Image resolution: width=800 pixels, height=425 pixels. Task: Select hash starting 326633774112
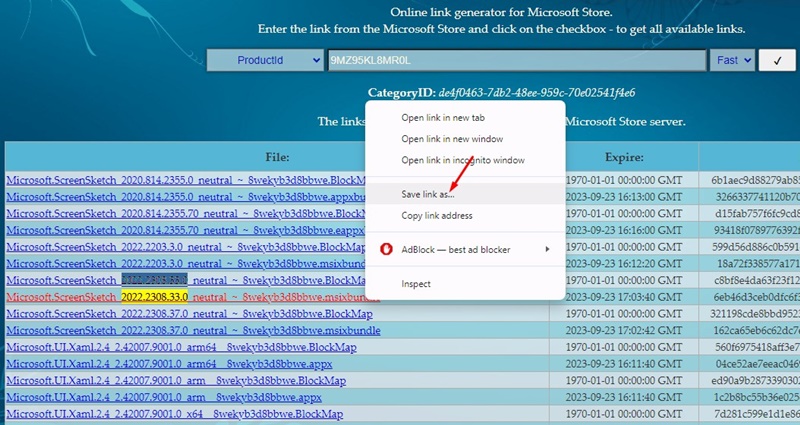click(757, 197)
